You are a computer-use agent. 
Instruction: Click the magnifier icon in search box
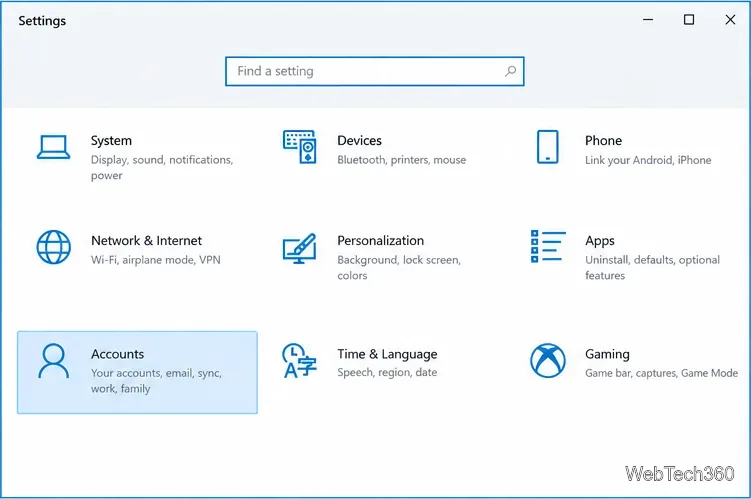511,71
